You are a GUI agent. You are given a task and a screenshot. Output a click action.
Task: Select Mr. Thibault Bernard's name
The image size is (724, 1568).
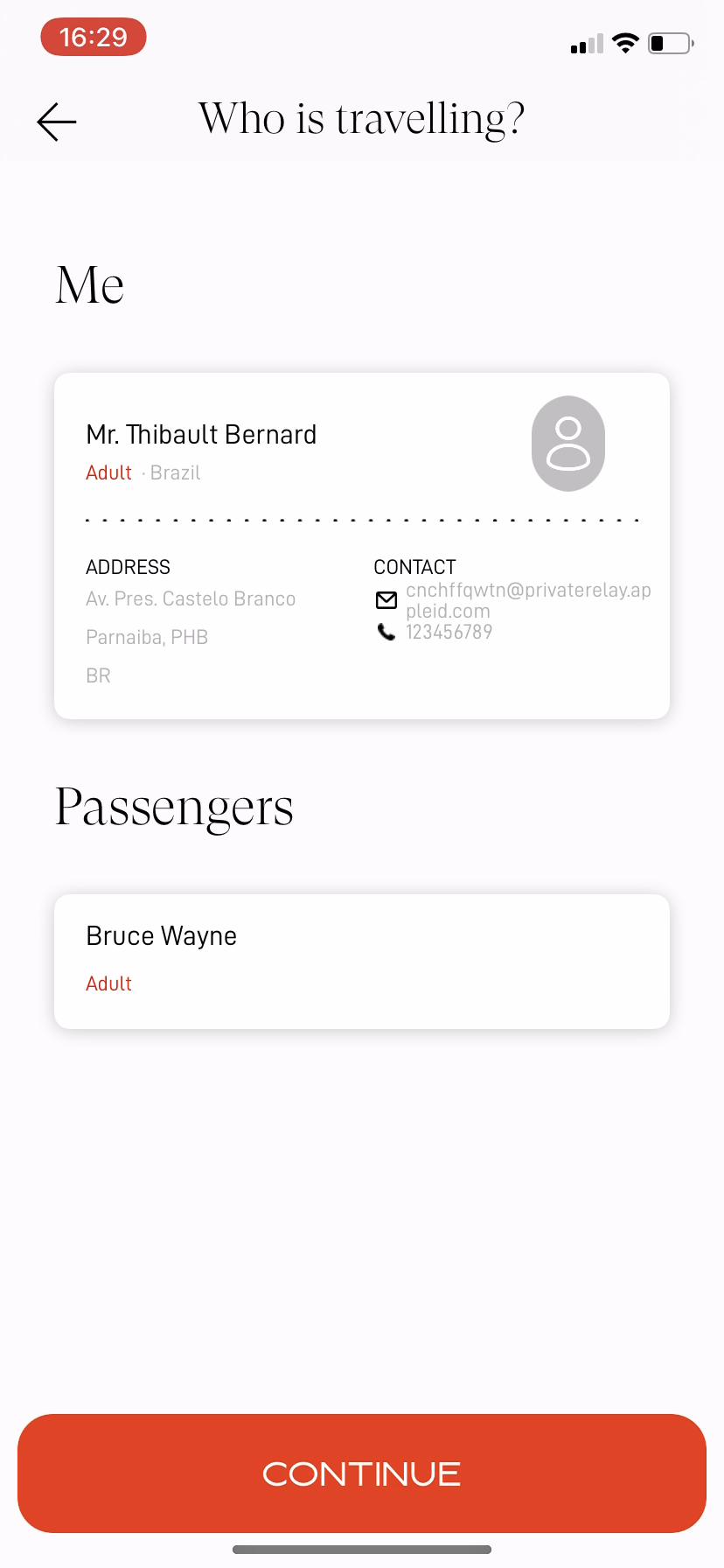click(x=201, y=435)
